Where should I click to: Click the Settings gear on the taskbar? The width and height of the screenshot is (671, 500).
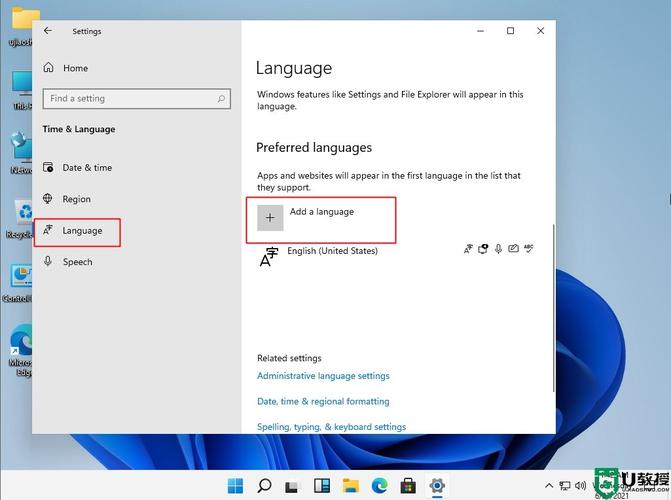437,486
